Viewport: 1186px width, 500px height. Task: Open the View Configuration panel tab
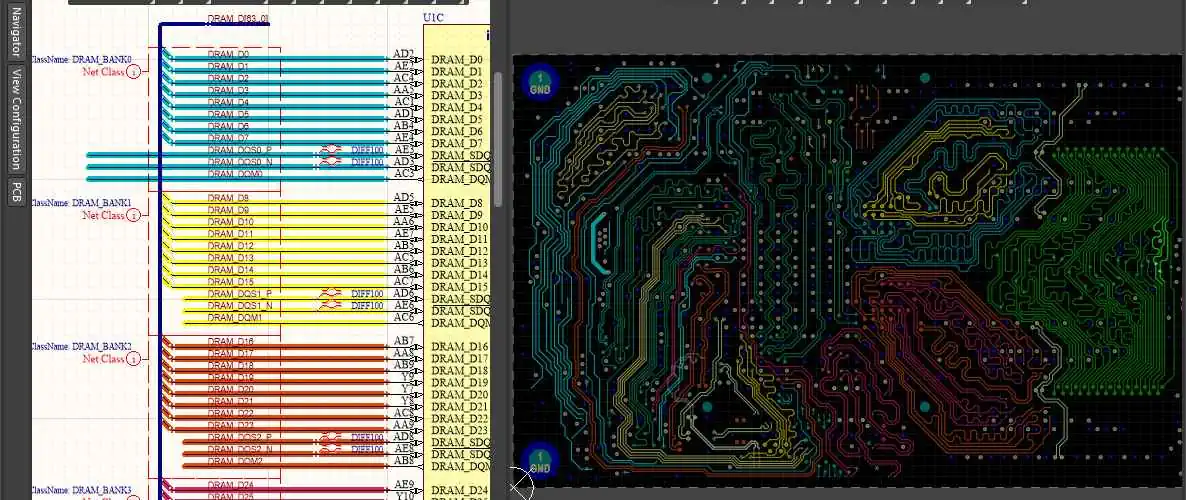15,119
